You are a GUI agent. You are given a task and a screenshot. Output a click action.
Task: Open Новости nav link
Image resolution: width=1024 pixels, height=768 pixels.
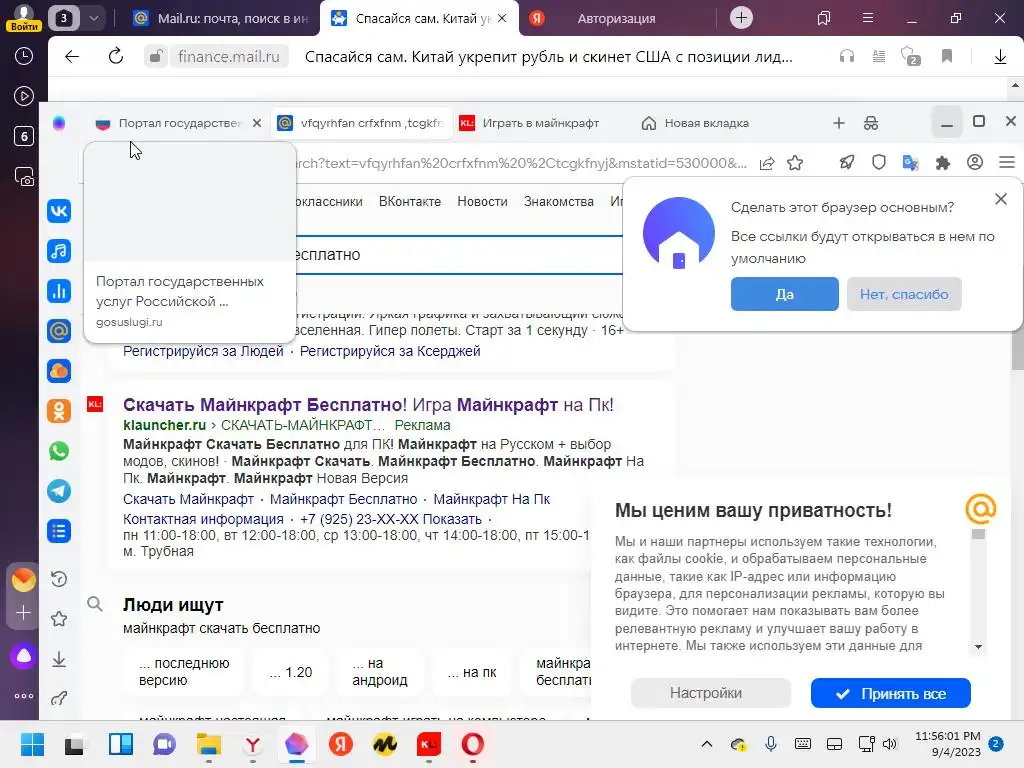pyautogui.click(x=482, y=202)
